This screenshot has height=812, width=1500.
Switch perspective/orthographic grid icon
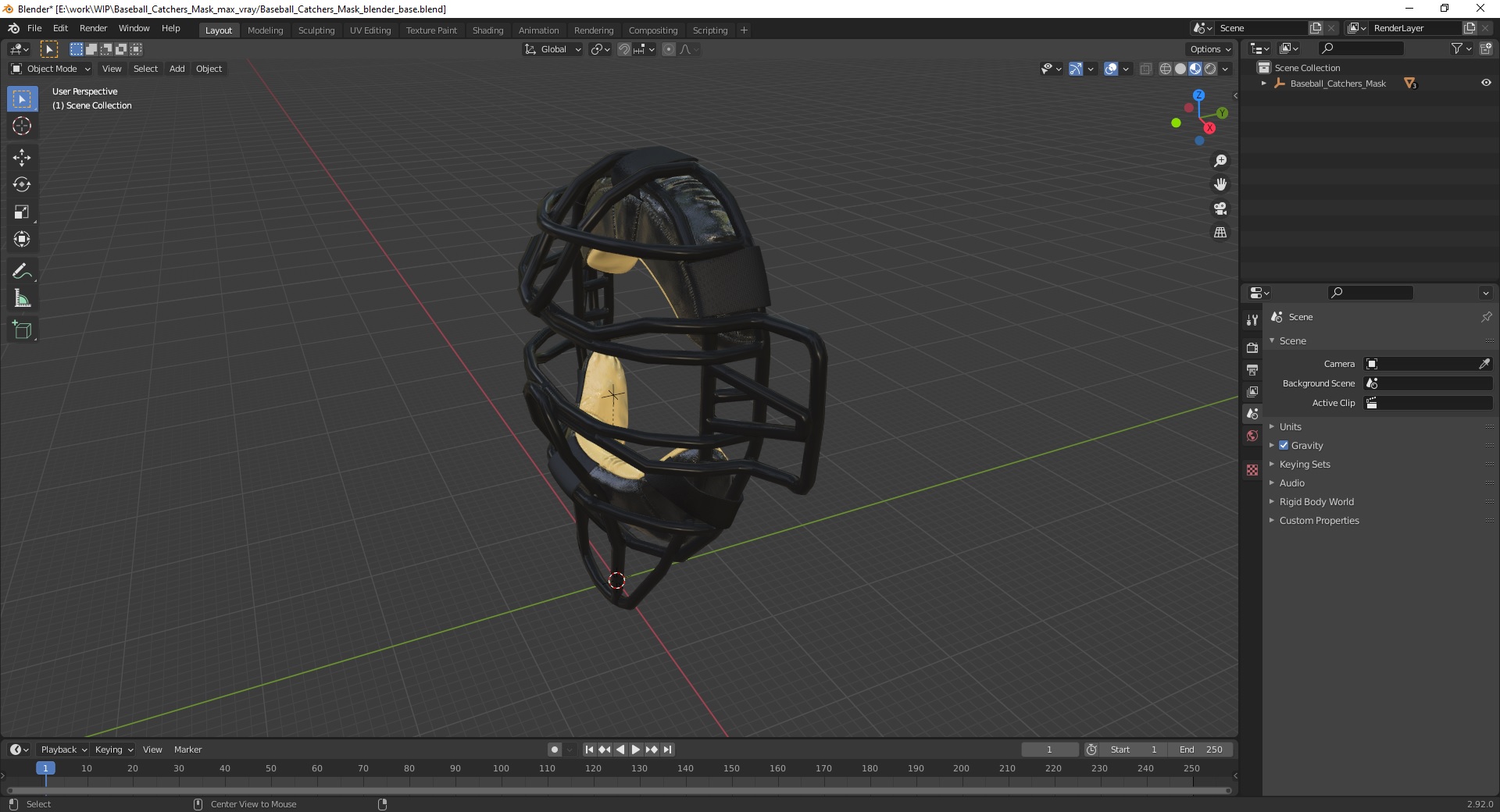click(1220, 233)
